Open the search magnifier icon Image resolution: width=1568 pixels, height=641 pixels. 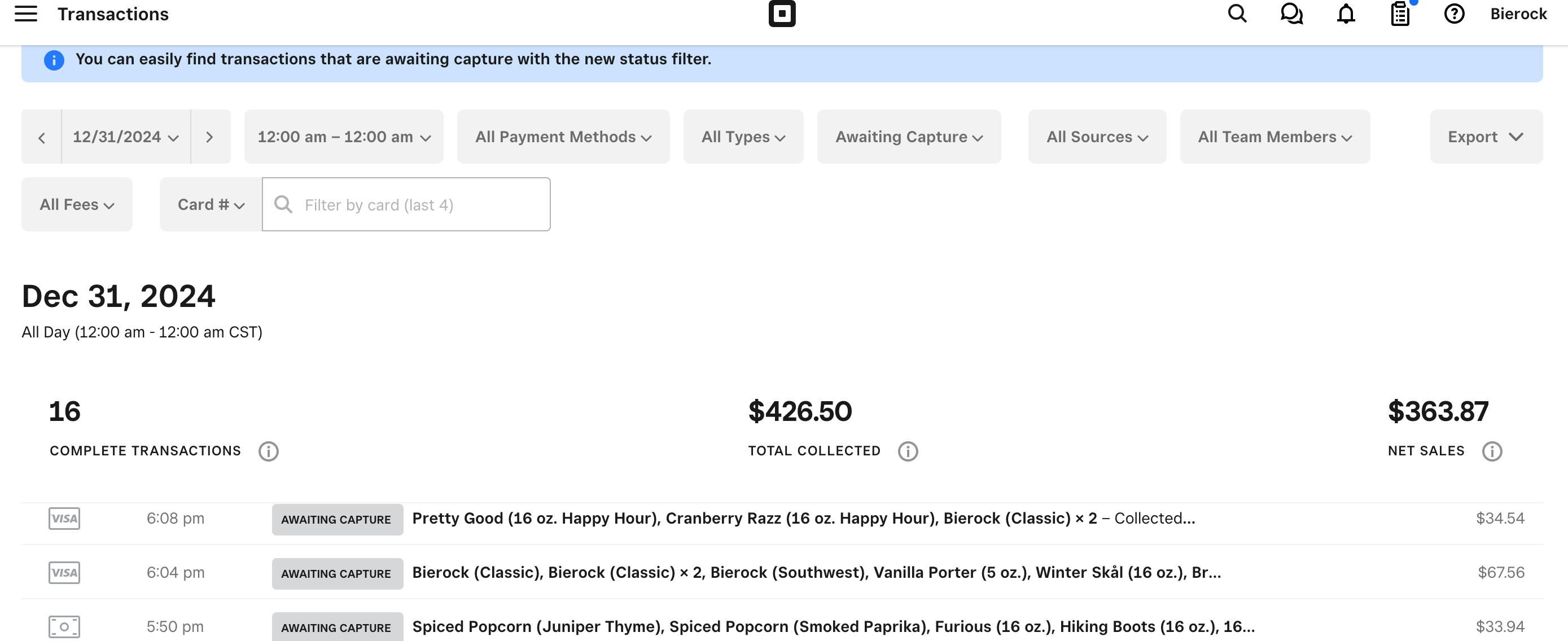pos(1237,14)
